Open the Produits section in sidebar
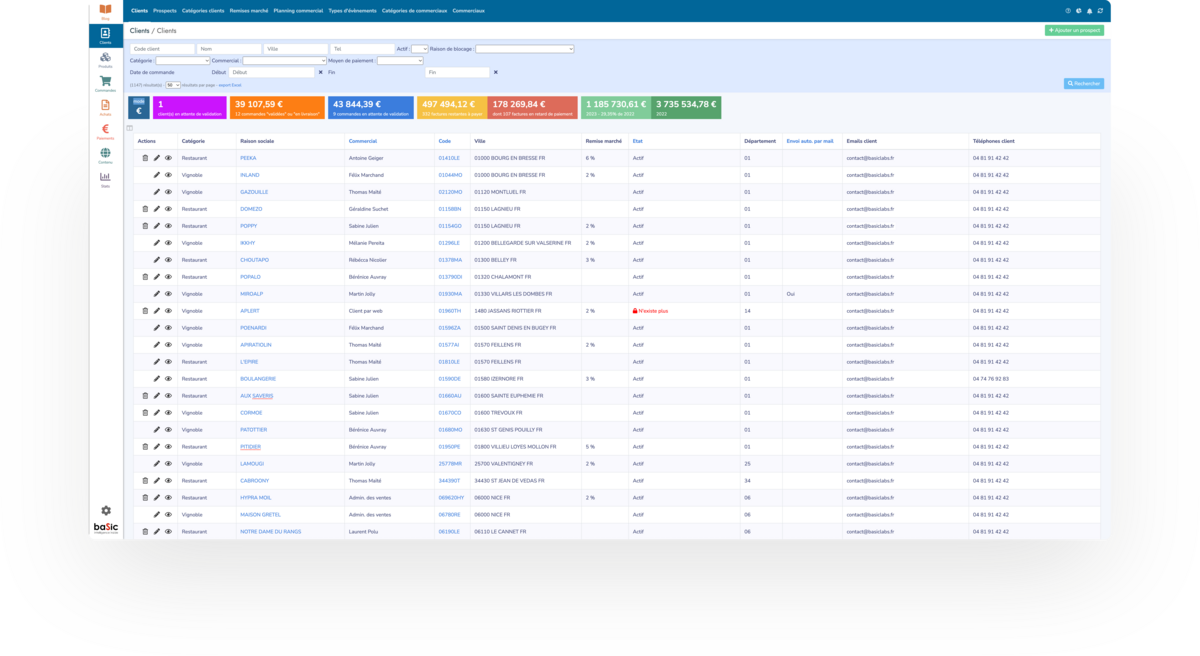1200x656 pixels. (x=105, y=60)
